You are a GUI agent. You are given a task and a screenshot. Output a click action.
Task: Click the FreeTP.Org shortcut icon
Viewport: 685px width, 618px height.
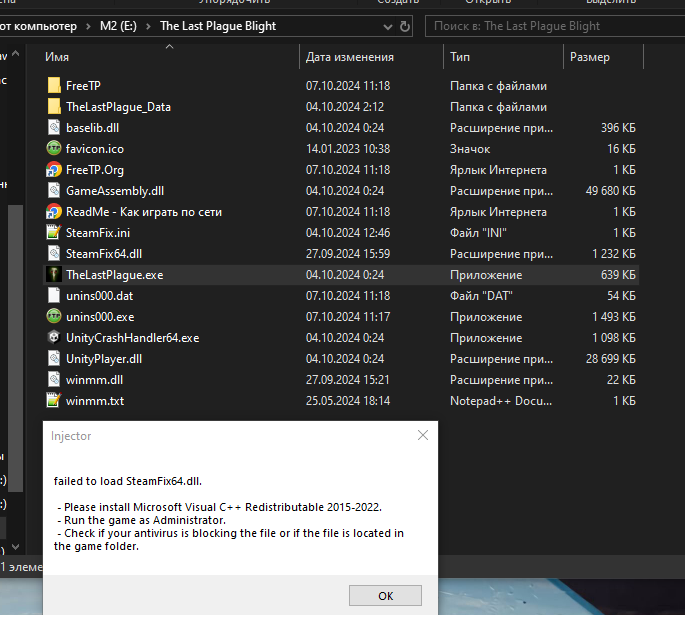click(54, 169)
